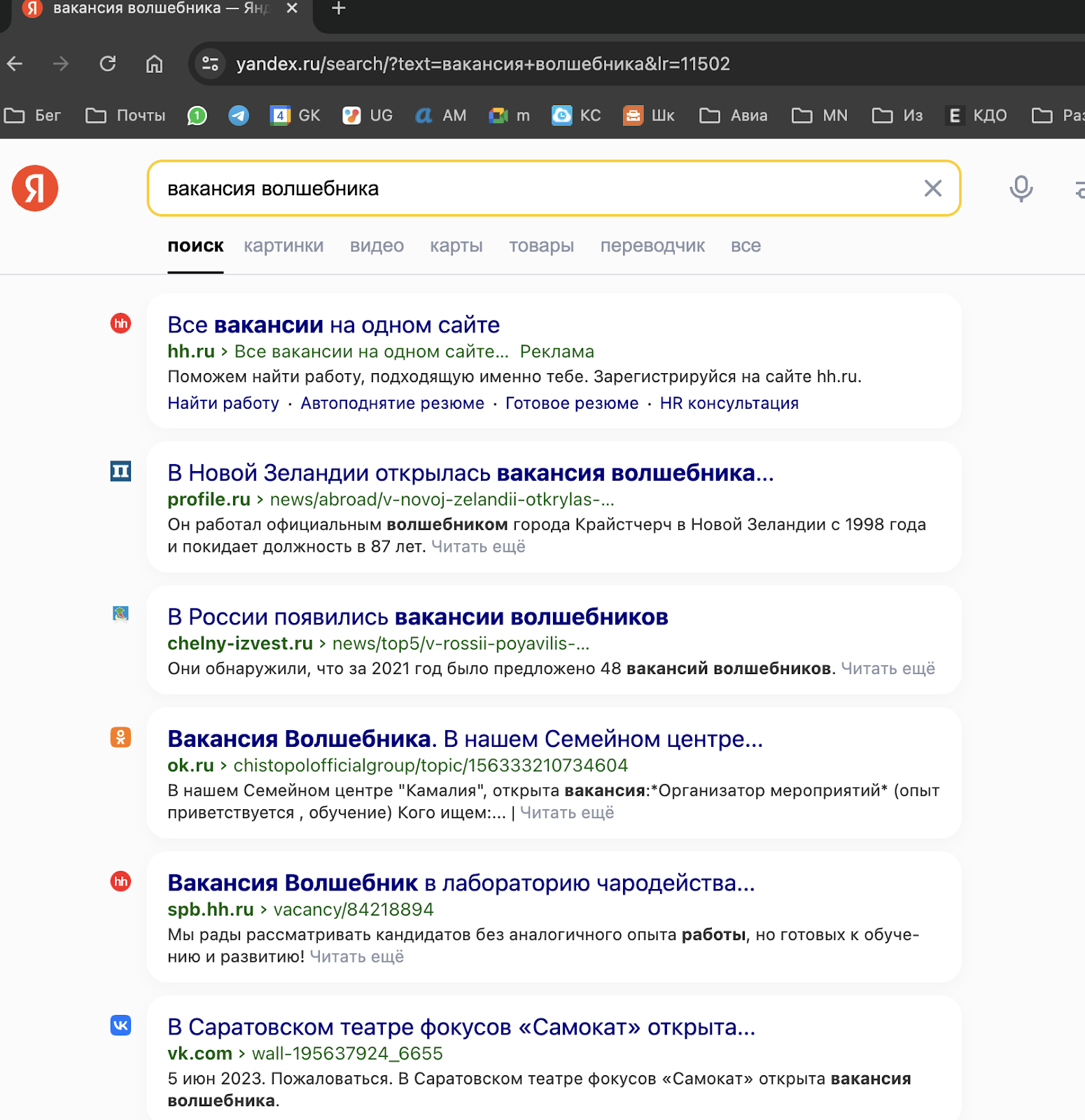The width and height of the screenshot is (1085, 1120).
Task: Click the chelny-izvest.ru favicon
Action: [121, 614]
